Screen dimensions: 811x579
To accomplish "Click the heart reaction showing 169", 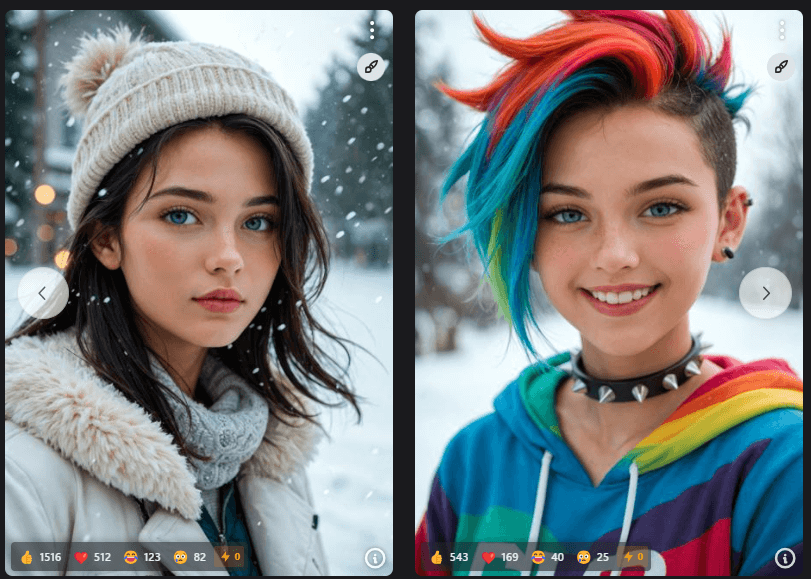I will tap(500, 557).
